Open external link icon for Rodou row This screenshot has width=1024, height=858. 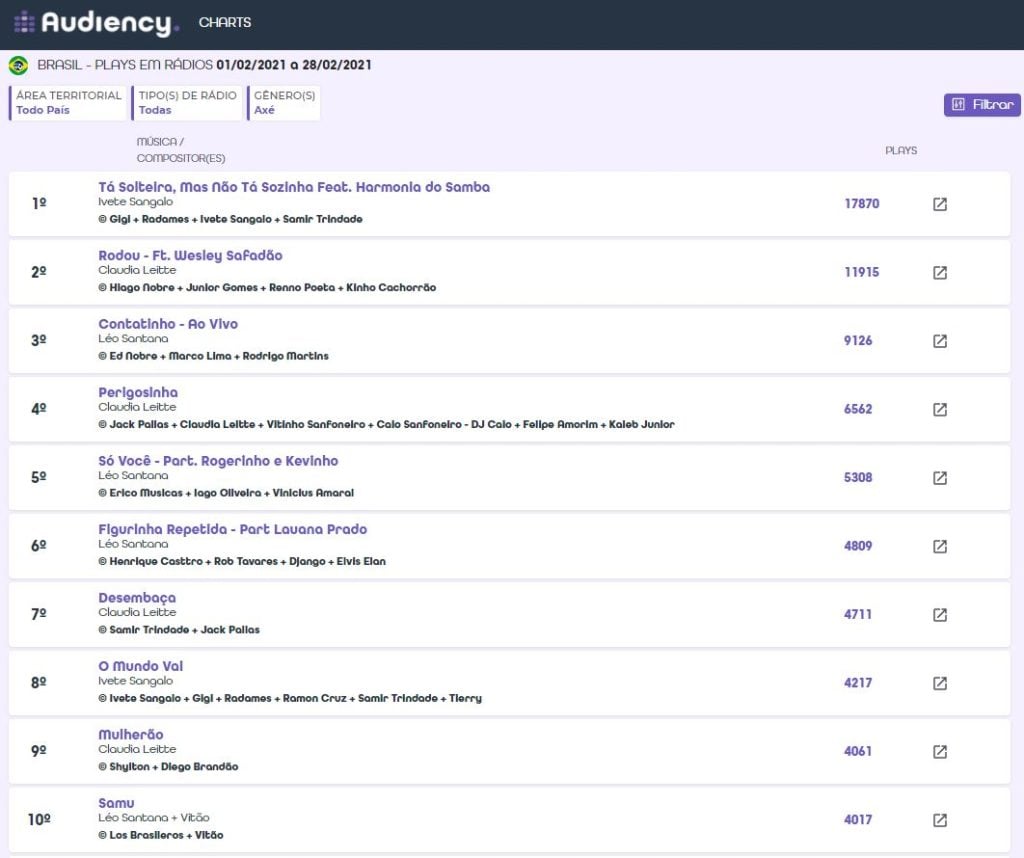pyautogui.click(x=939, y=272)
